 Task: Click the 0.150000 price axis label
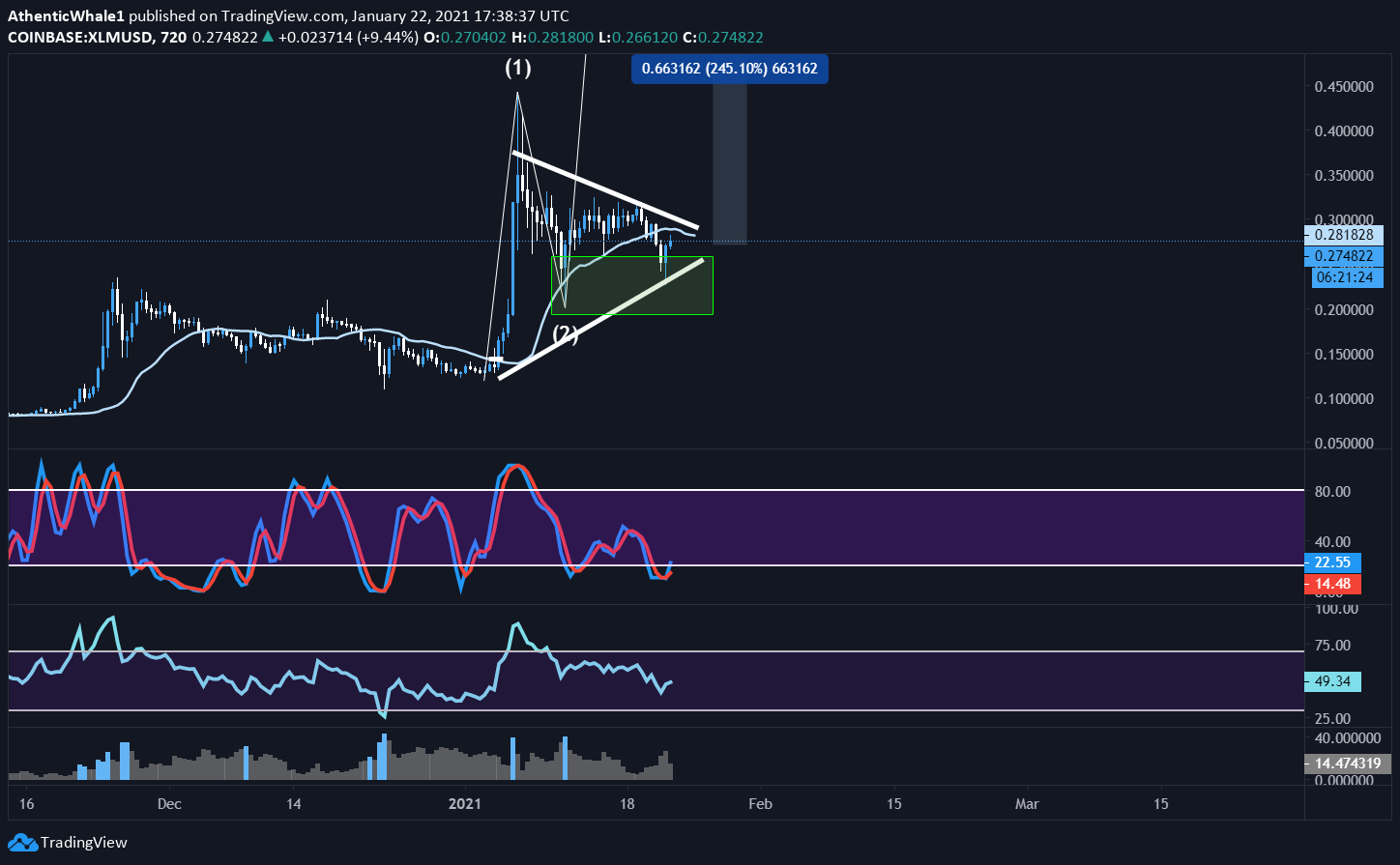(x=1344, y=354)
